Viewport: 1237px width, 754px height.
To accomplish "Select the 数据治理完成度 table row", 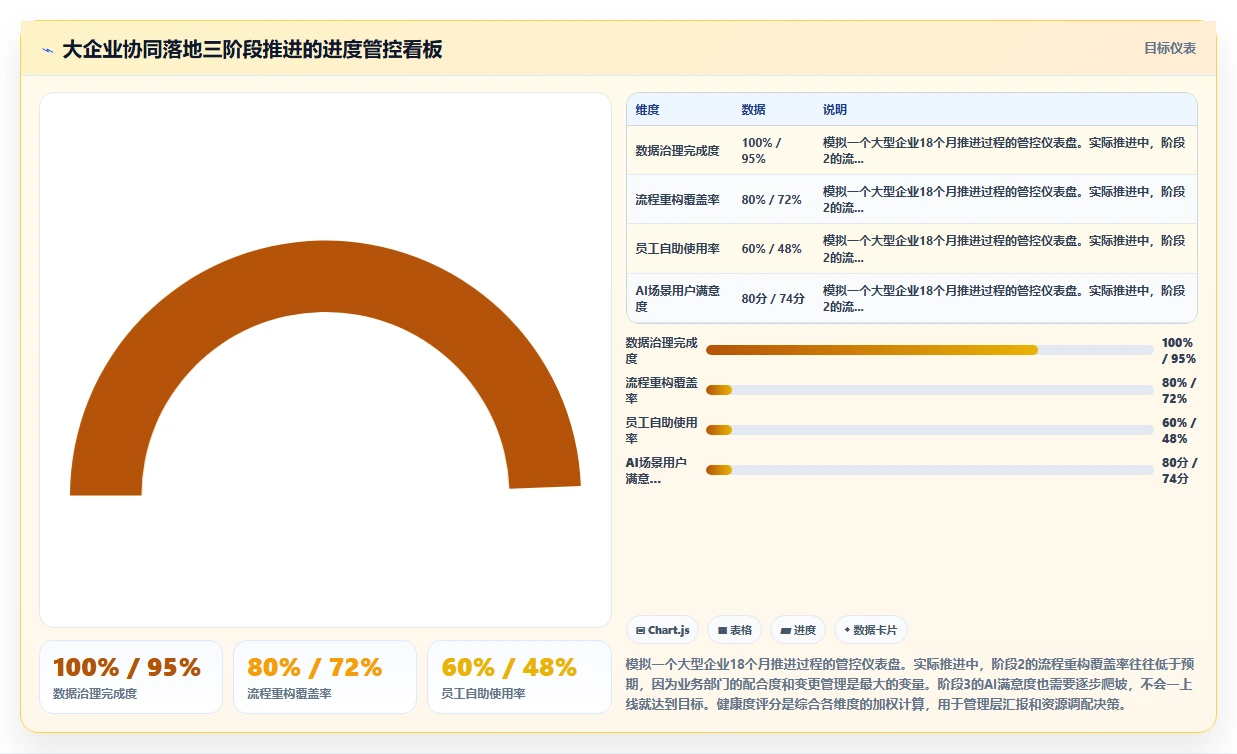I will click(x=912, y=151).
